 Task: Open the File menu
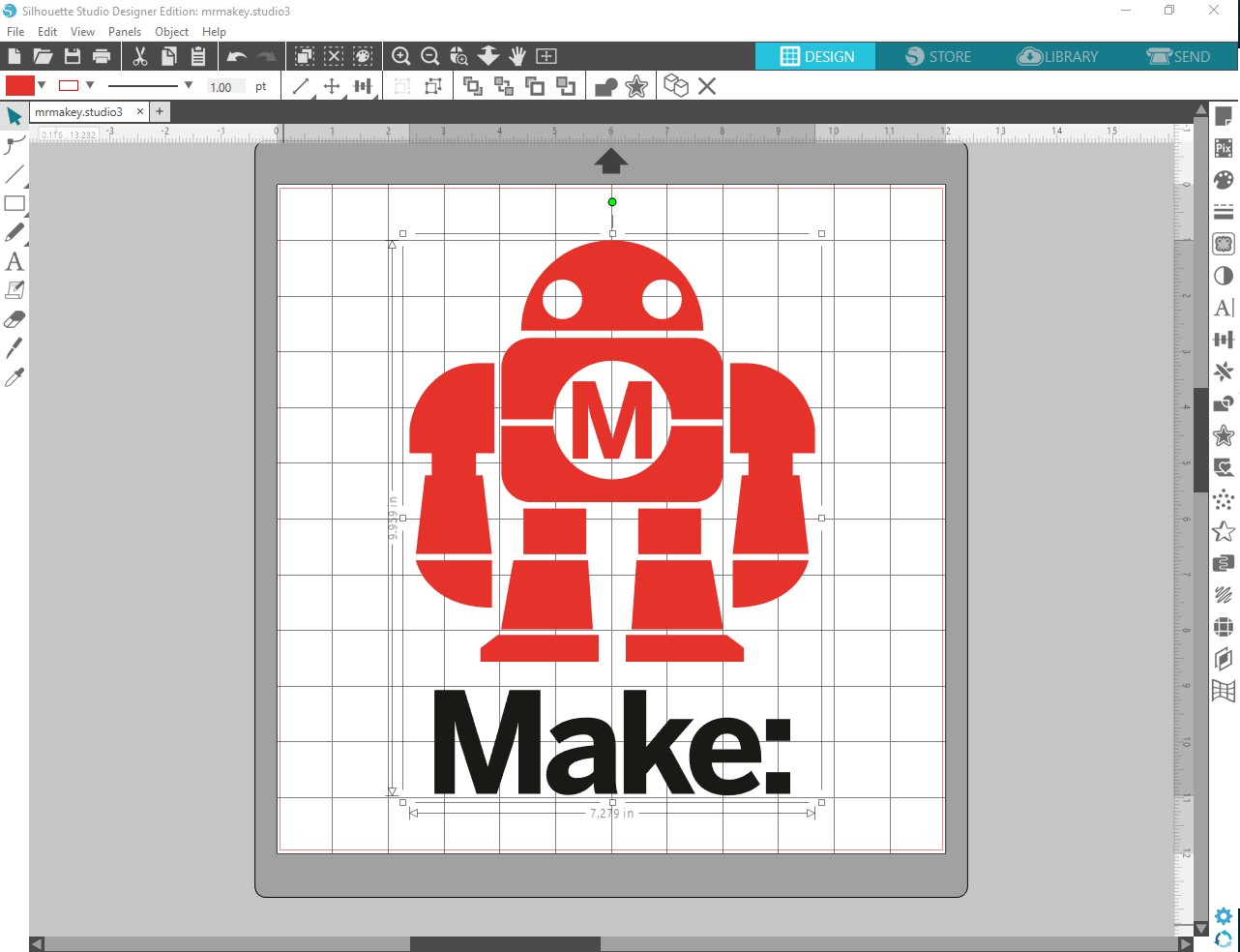pyautogui.click(x=15, y=32)
